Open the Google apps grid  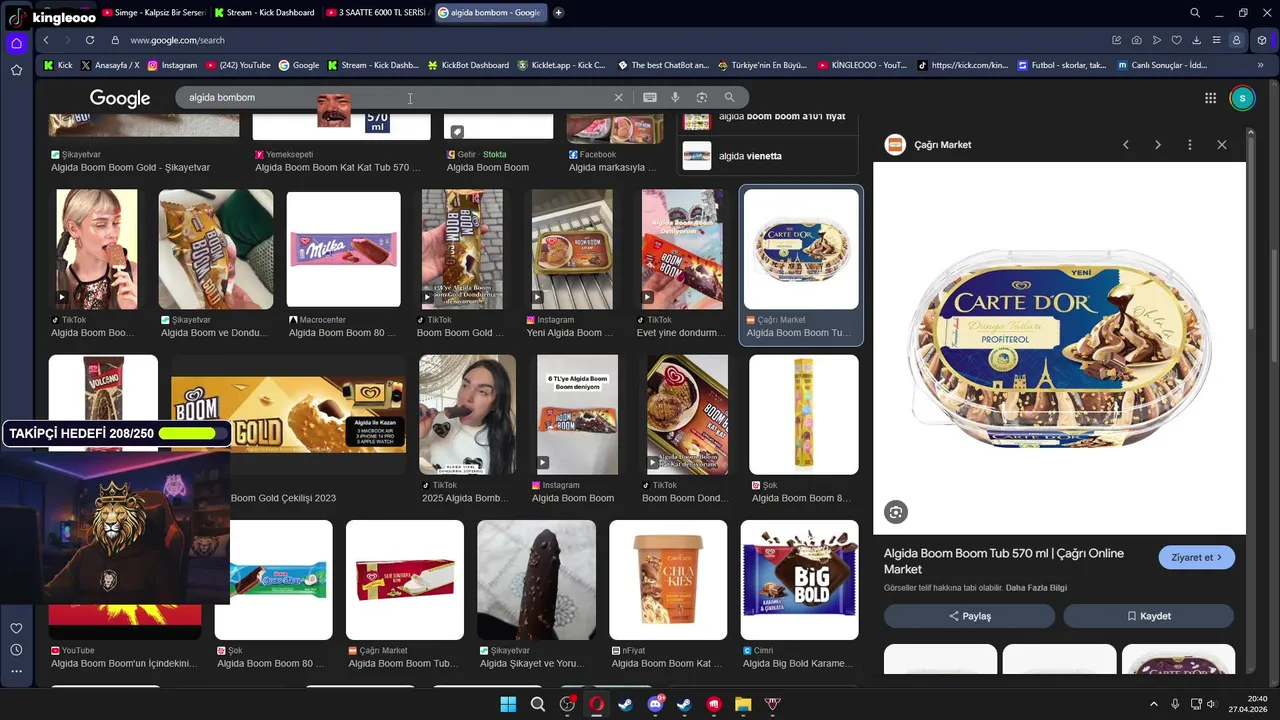[1210, 98]
